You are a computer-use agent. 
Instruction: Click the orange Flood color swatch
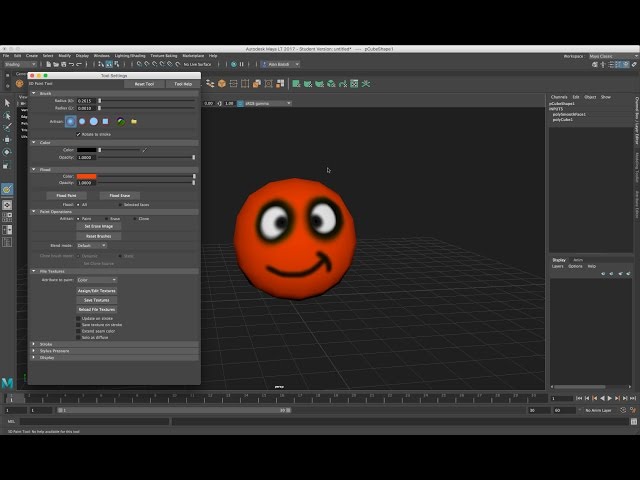[87, 176]
